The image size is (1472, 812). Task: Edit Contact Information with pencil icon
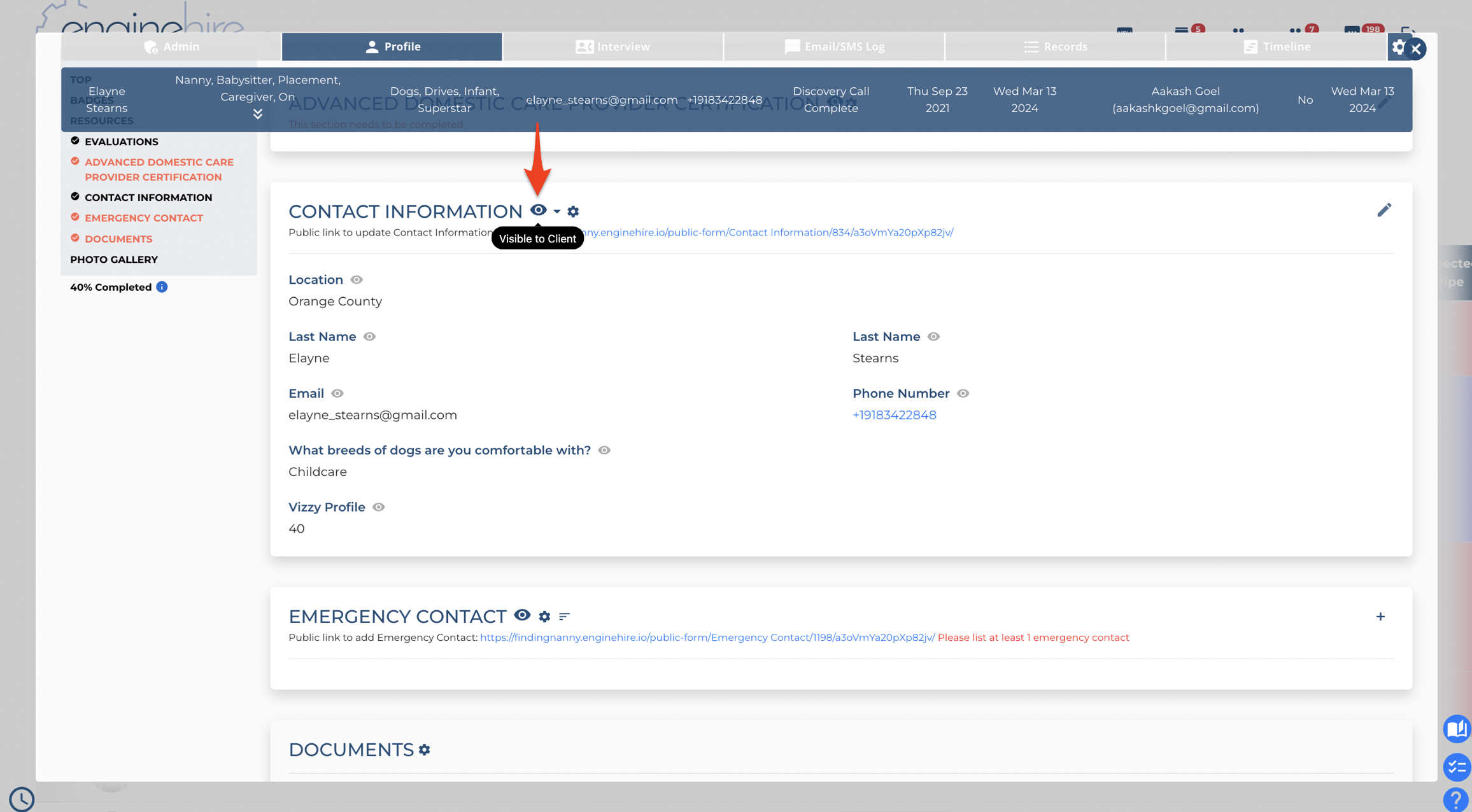[x=1384, y=210]
